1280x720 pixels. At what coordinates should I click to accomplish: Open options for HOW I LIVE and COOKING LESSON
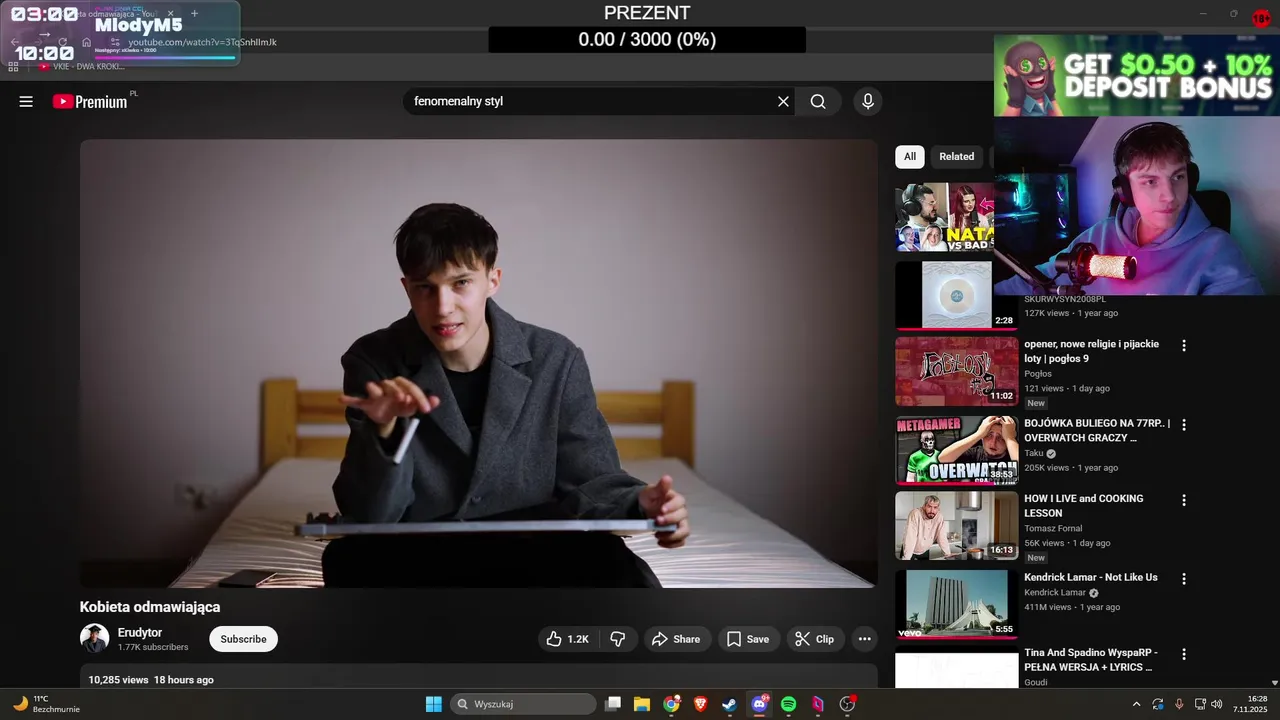click(x=1184, y=499)
